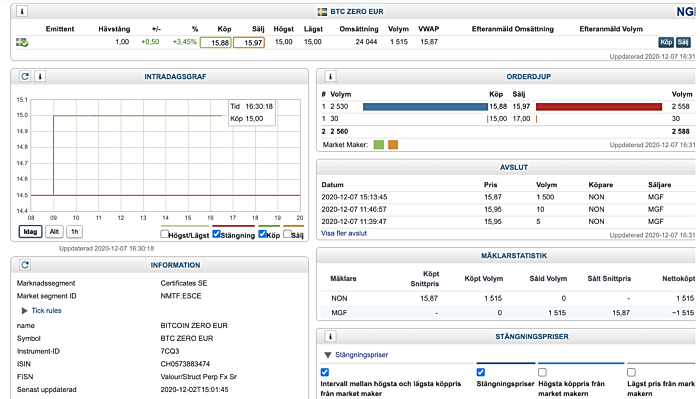
Task: Enable the Sälj chart line checkbox
Action: (288, 234)
